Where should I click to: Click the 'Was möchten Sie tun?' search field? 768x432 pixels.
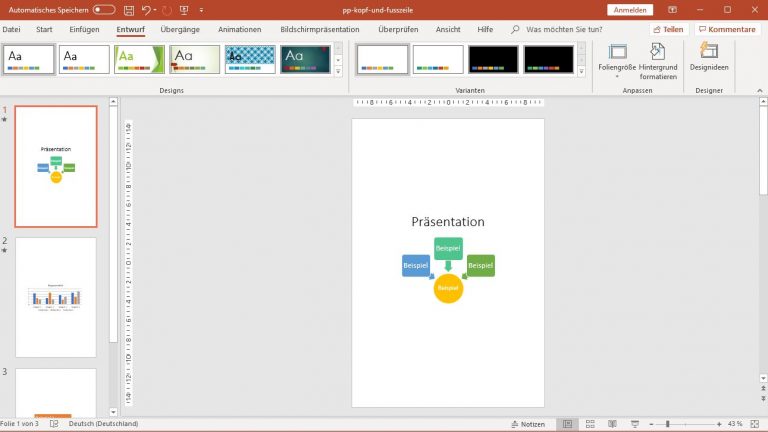[564, 29]
